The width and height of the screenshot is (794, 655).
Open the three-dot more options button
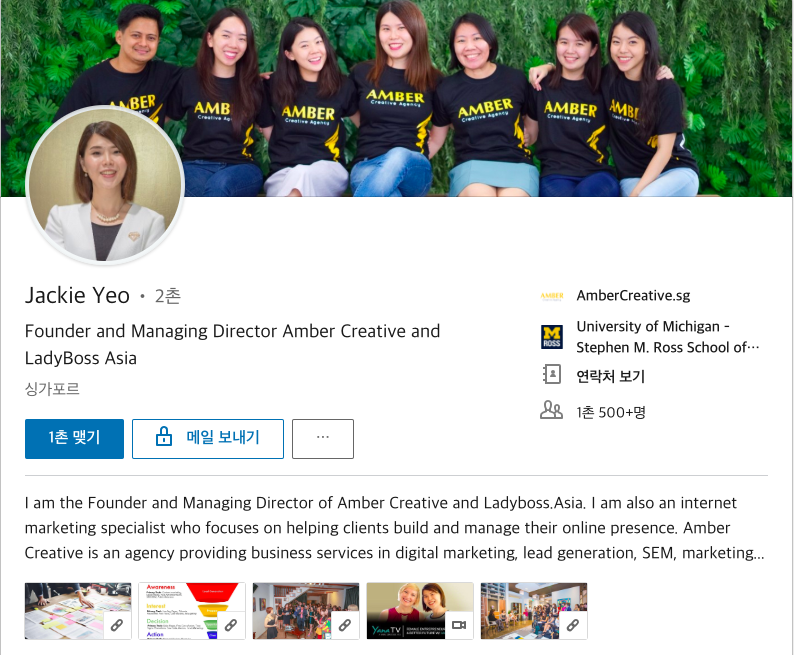[x=323, y=439]
